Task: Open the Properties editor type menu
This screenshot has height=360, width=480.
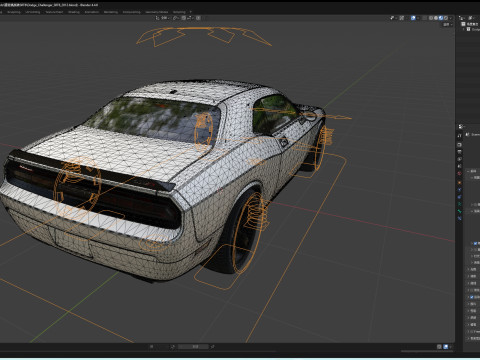Action: (461, 127)
